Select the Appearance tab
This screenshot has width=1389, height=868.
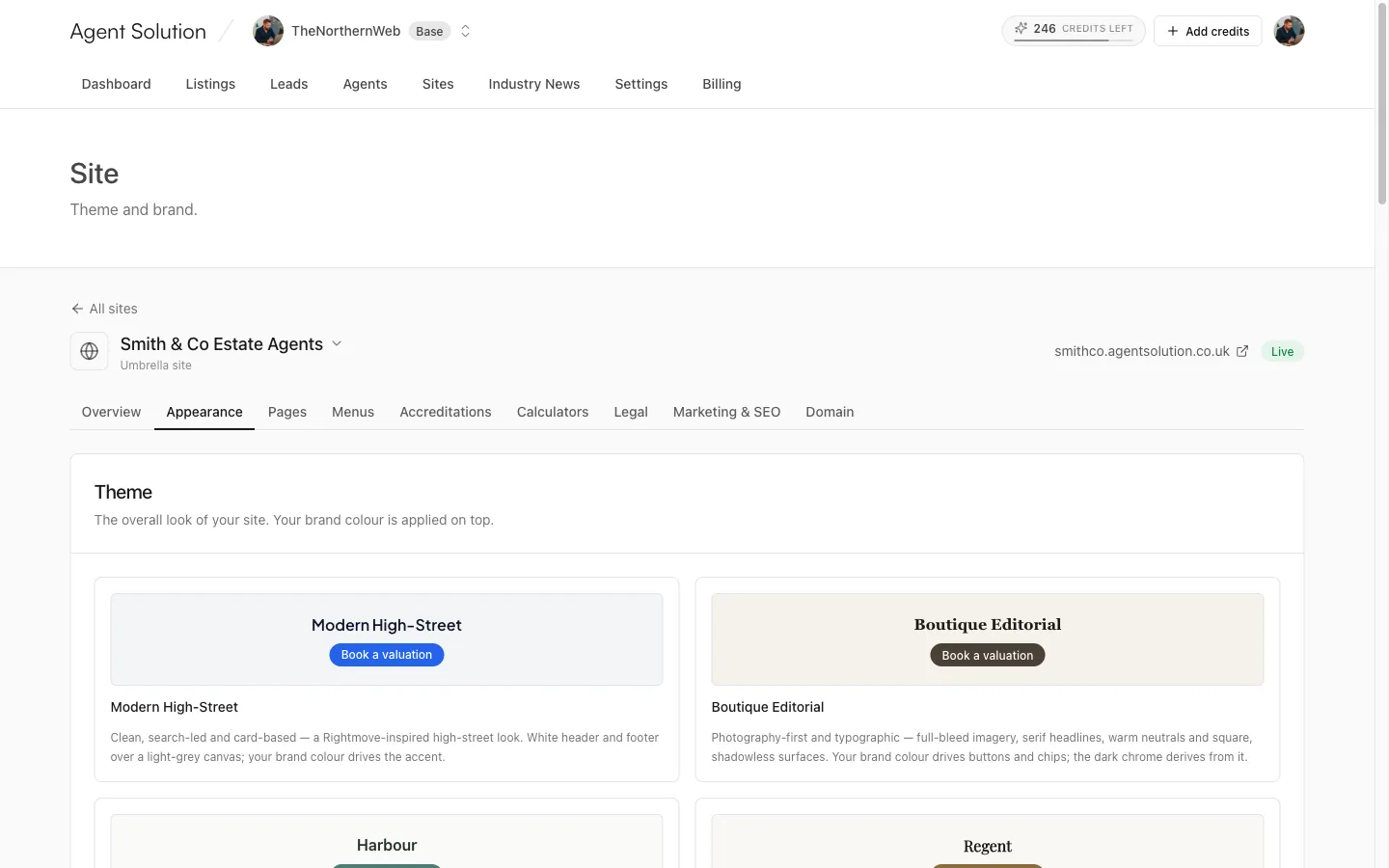tap(204, 412)
